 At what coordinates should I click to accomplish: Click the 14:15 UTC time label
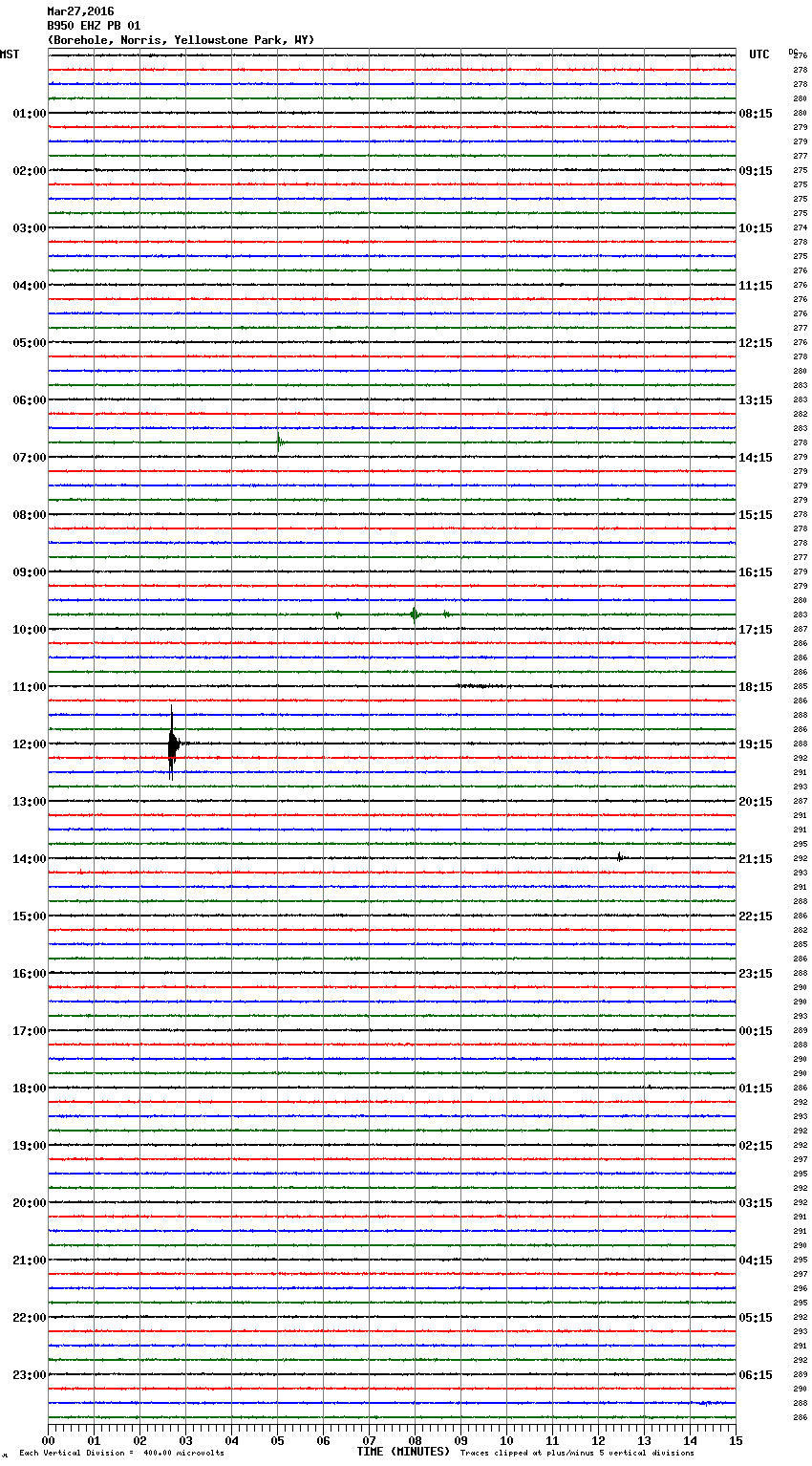(x=756, y=458)
